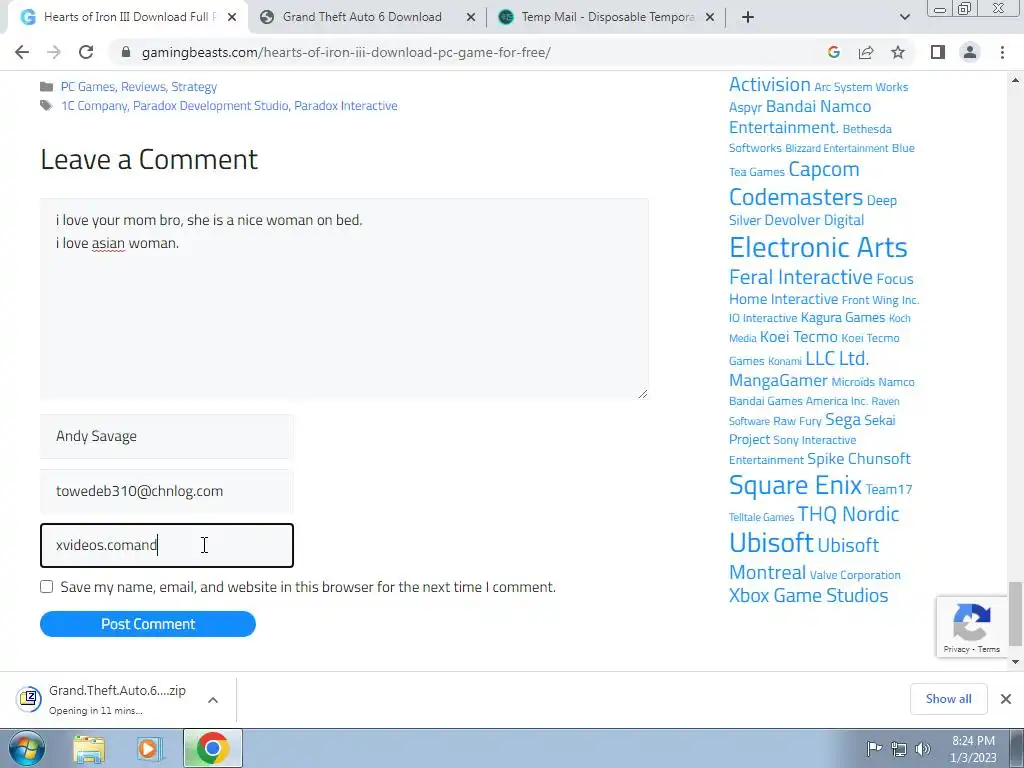Viewport: 1024px width, 768px height.
Task: Click the name field with Andy Savage
Action: click(167, 436)
